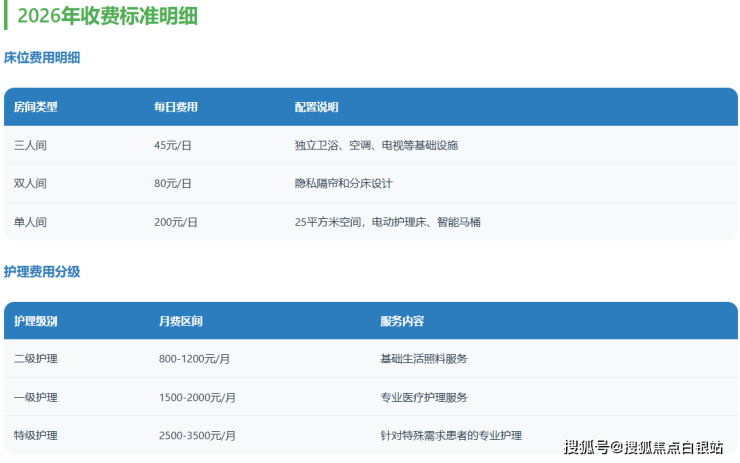
Task: Click the 1500-2000元/月 fee cell
Action: point(197,398)
